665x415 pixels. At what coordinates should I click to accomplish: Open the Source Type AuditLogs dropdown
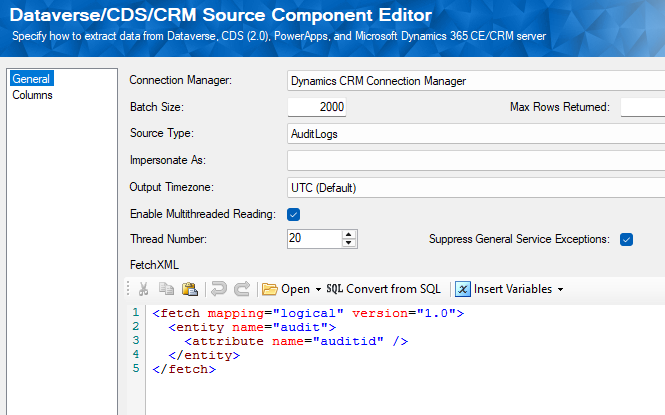[476, 134]
